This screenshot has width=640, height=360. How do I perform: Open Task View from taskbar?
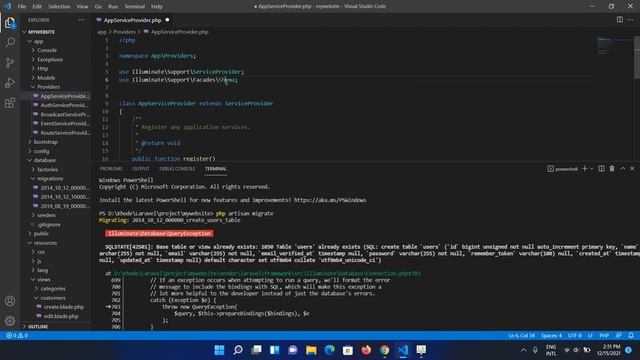click(256, 350)
